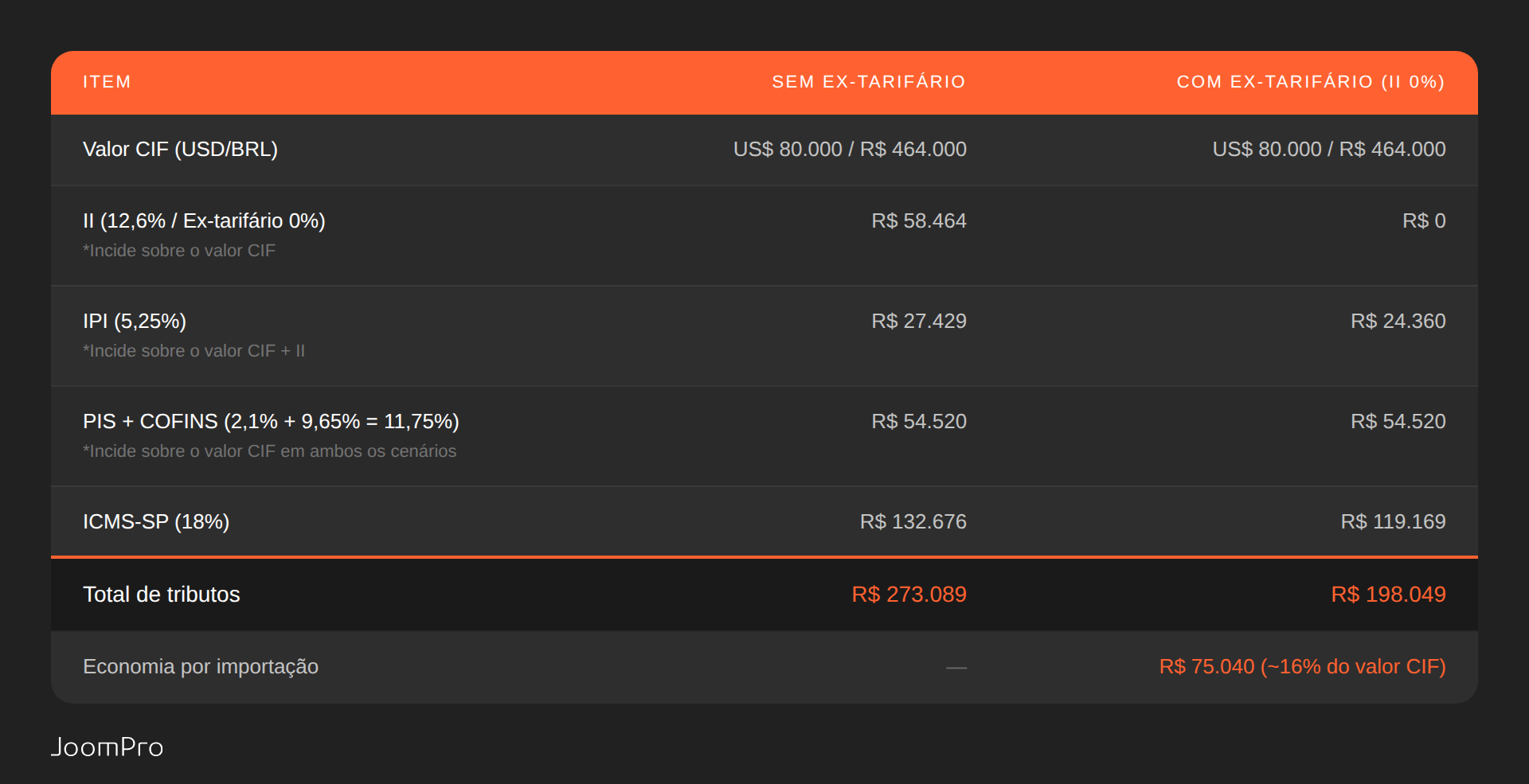The height and width of the screenshot is (784, 1529).
Task: Click the SEM EX-TARIFÁRIO column header
Action: tap(869, 82)
